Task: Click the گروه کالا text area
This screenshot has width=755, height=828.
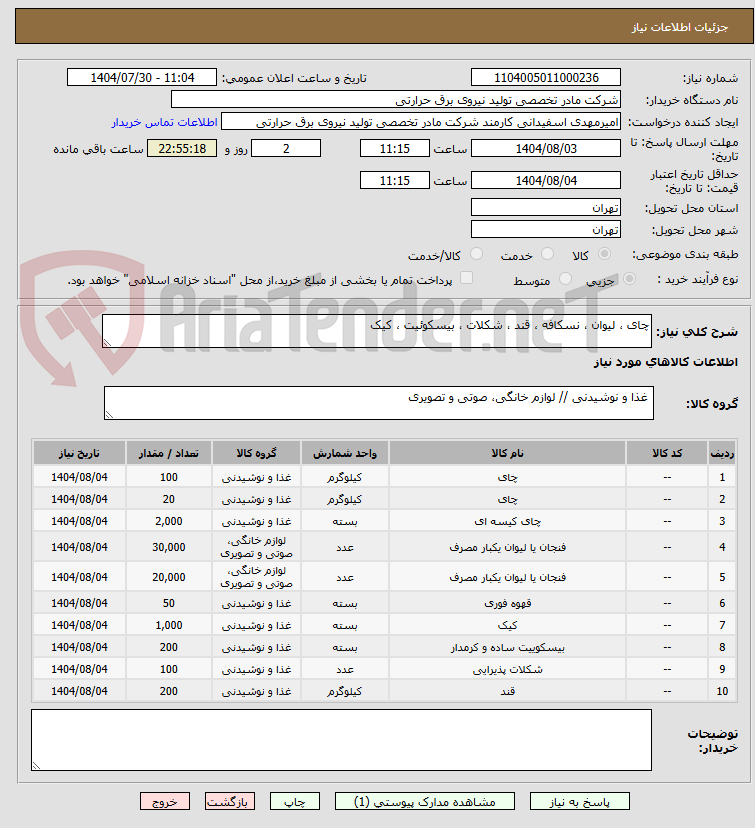Action: tap(379, 403)
